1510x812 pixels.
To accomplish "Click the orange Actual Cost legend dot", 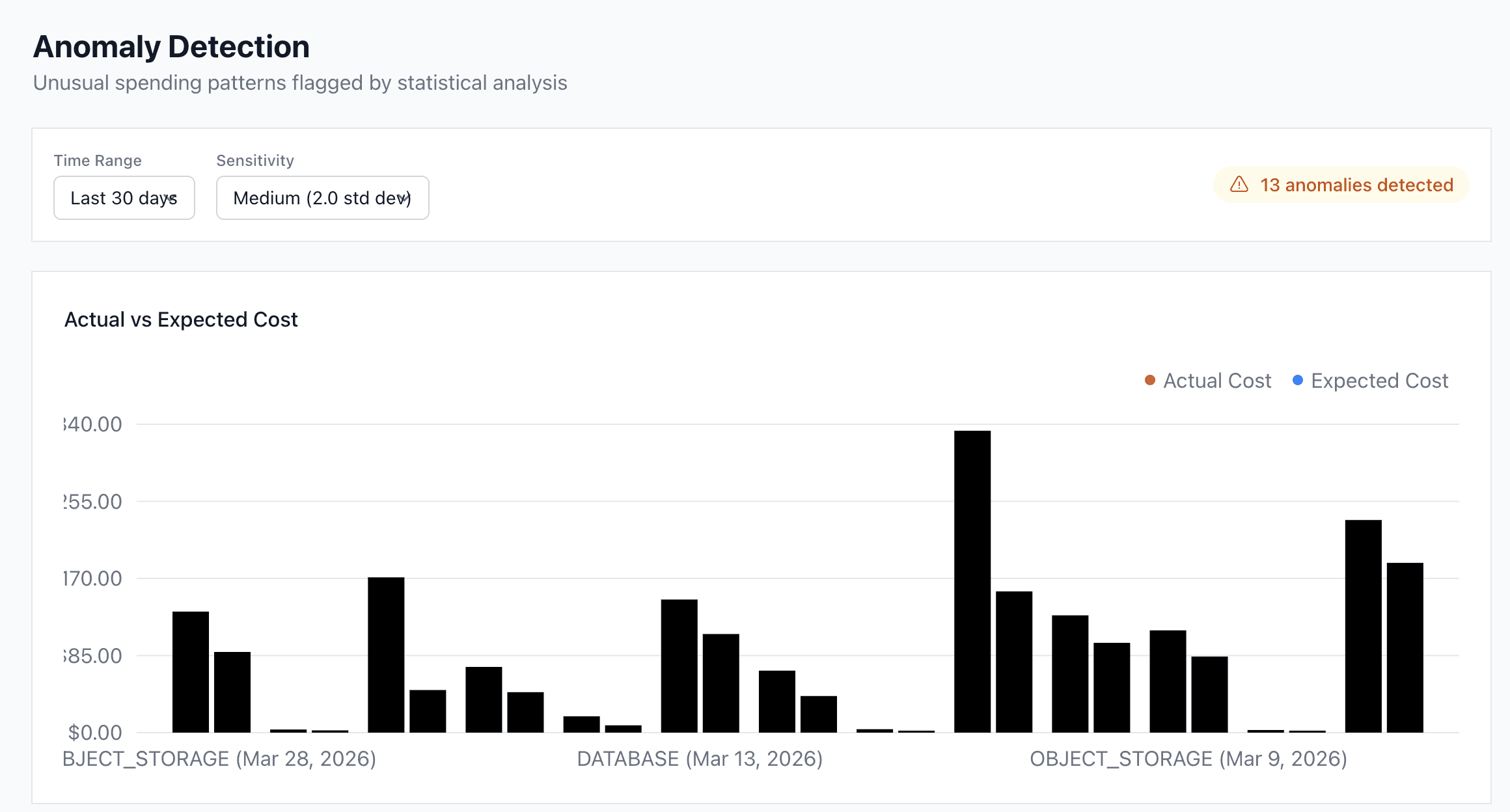I will coord(1150,380).
